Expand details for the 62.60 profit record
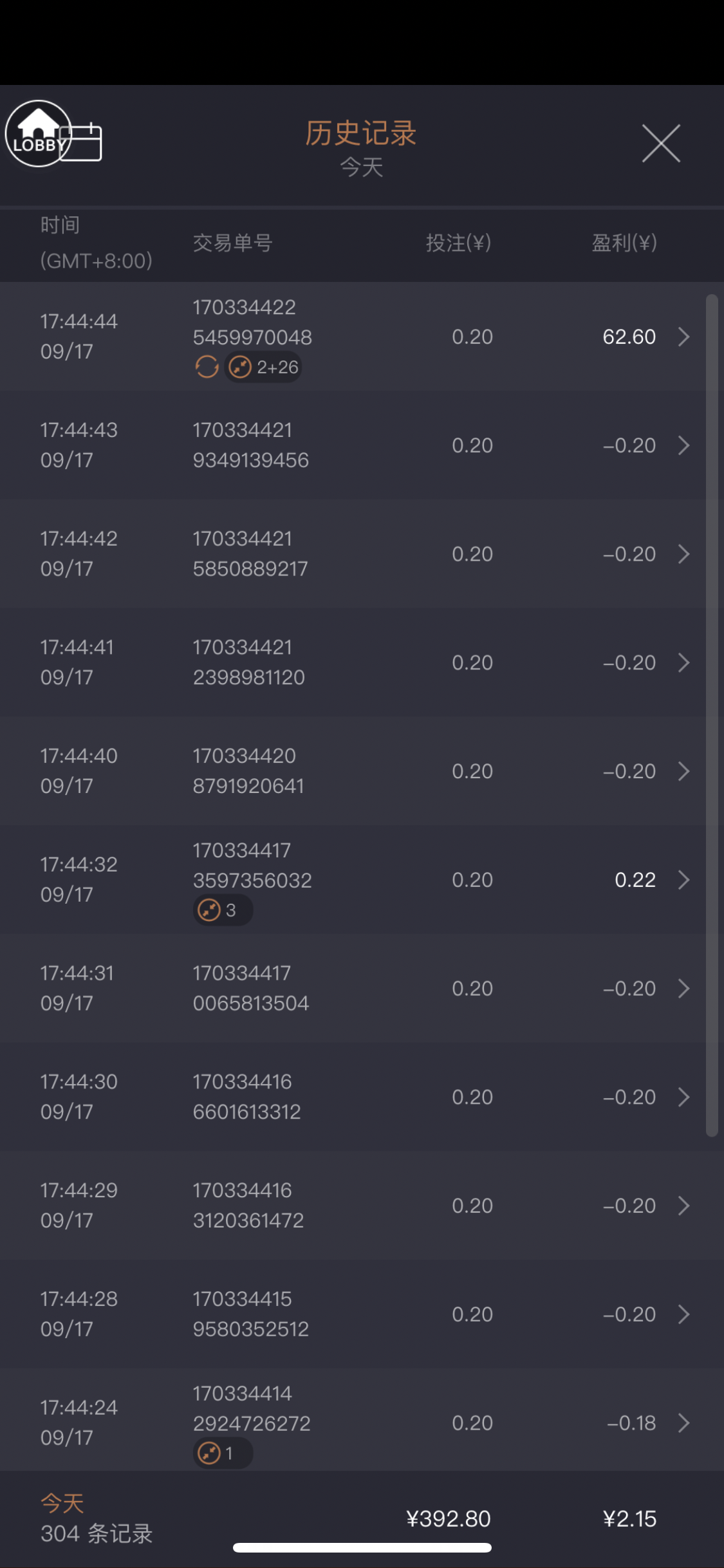Viewport: 724px width, 1568px height. [684, 336]
